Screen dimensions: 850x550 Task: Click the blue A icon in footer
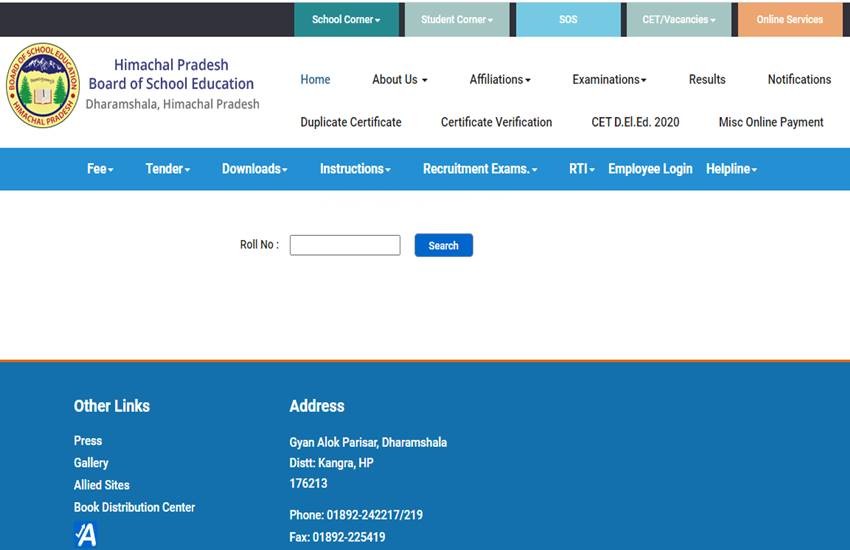pos(86,535)
